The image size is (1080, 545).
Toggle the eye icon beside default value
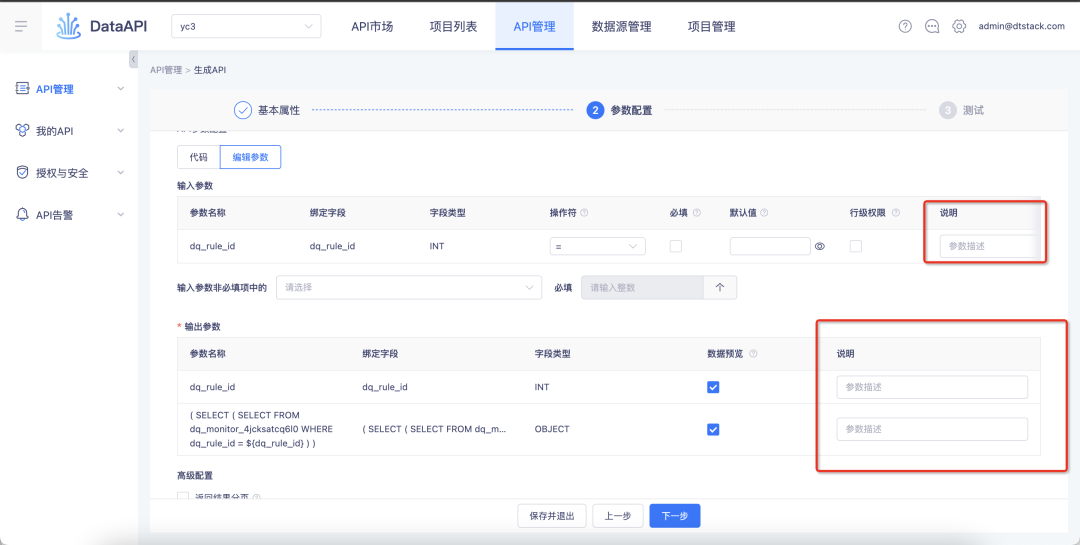(820, 246)
